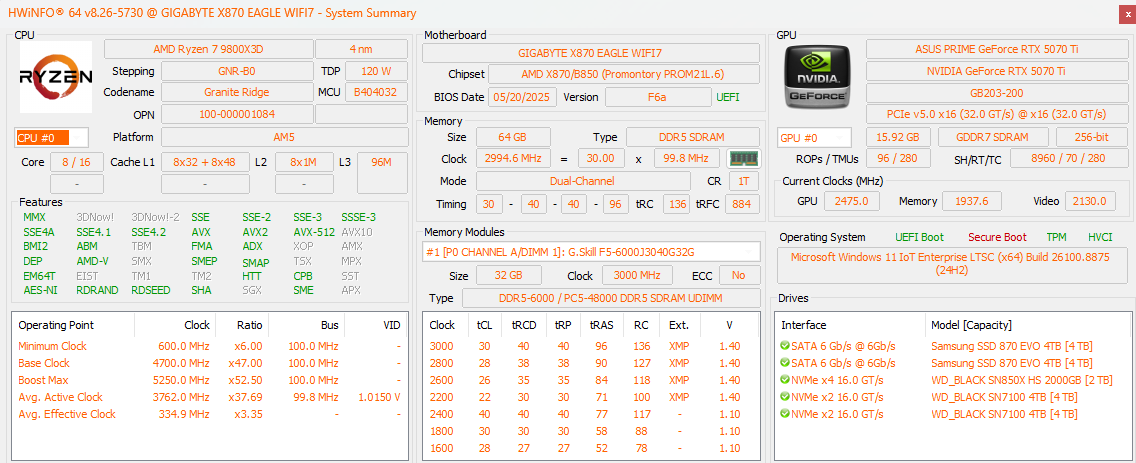Image resolution: width=1136 pixels, height=463 pixels.
Task: Click the AMD X870/B850 chipset field
Action: coord(623,74)
